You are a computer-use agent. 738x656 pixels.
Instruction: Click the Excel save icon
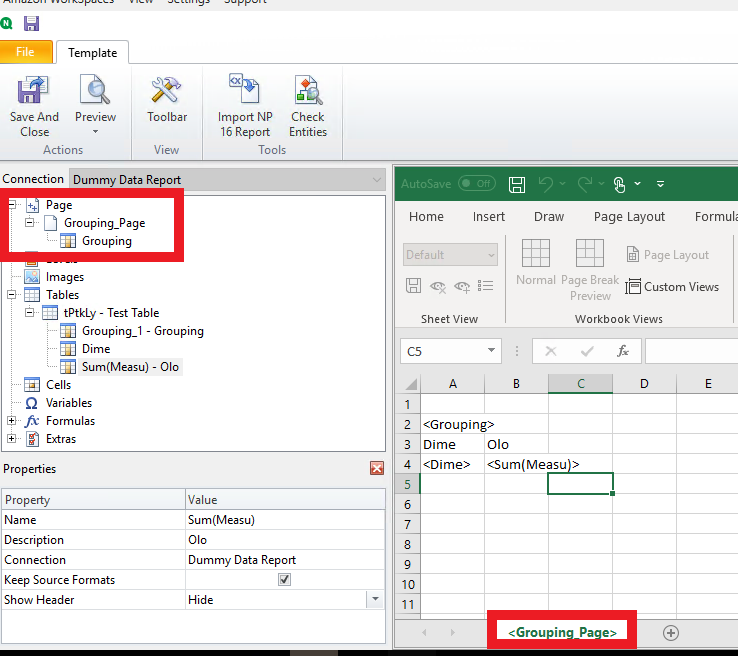pos(517,184)
